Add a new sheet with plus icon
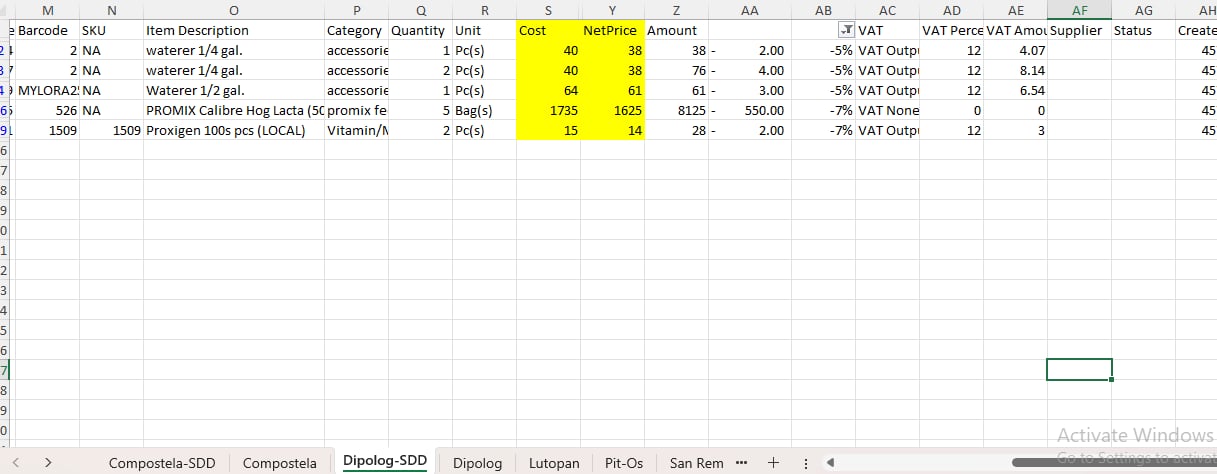1217x474 pixels. pyautogui.click(x=772, y=463)
